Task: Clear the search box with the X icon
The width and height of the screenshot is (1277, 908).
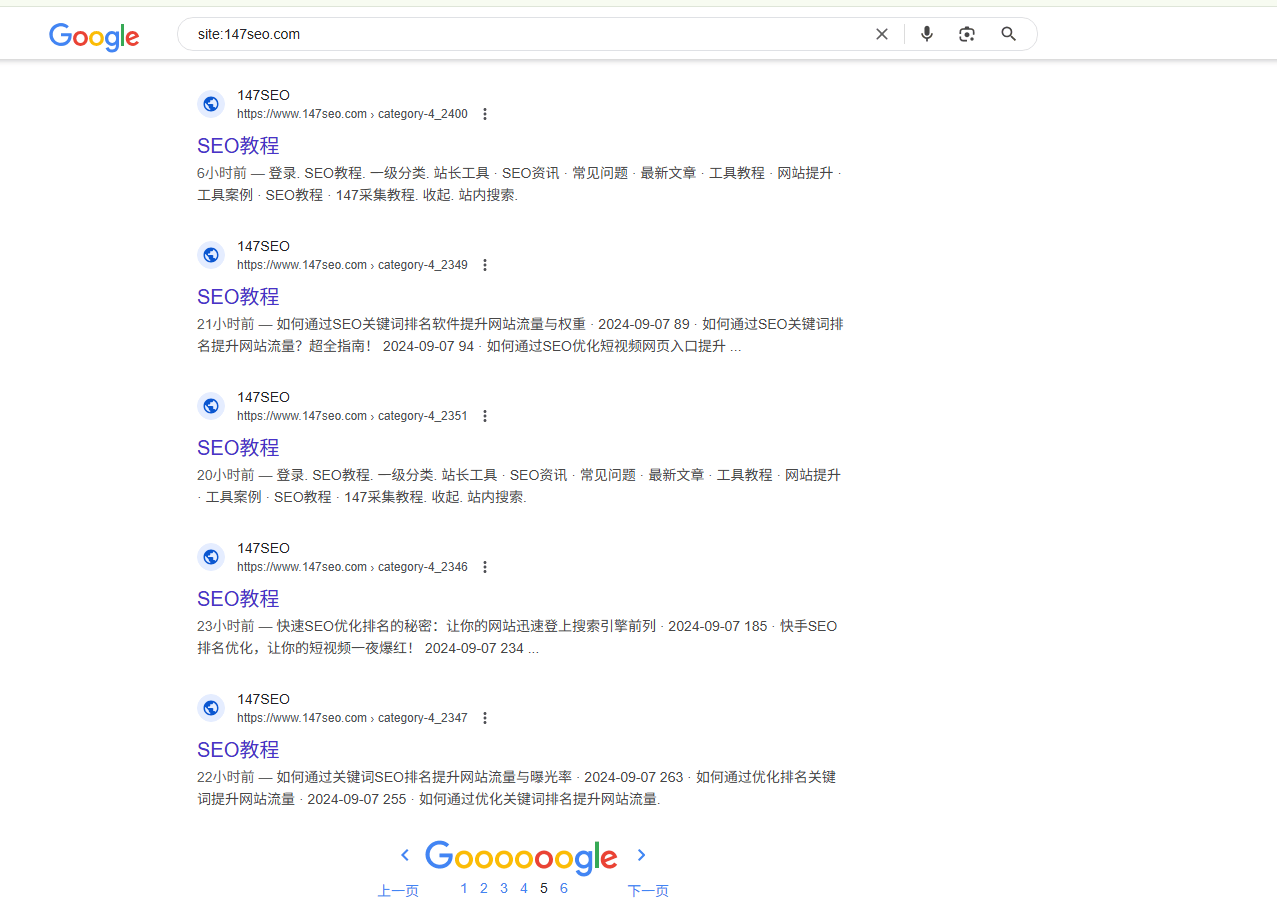Action: pyautogui.click(x=882, y=34)
